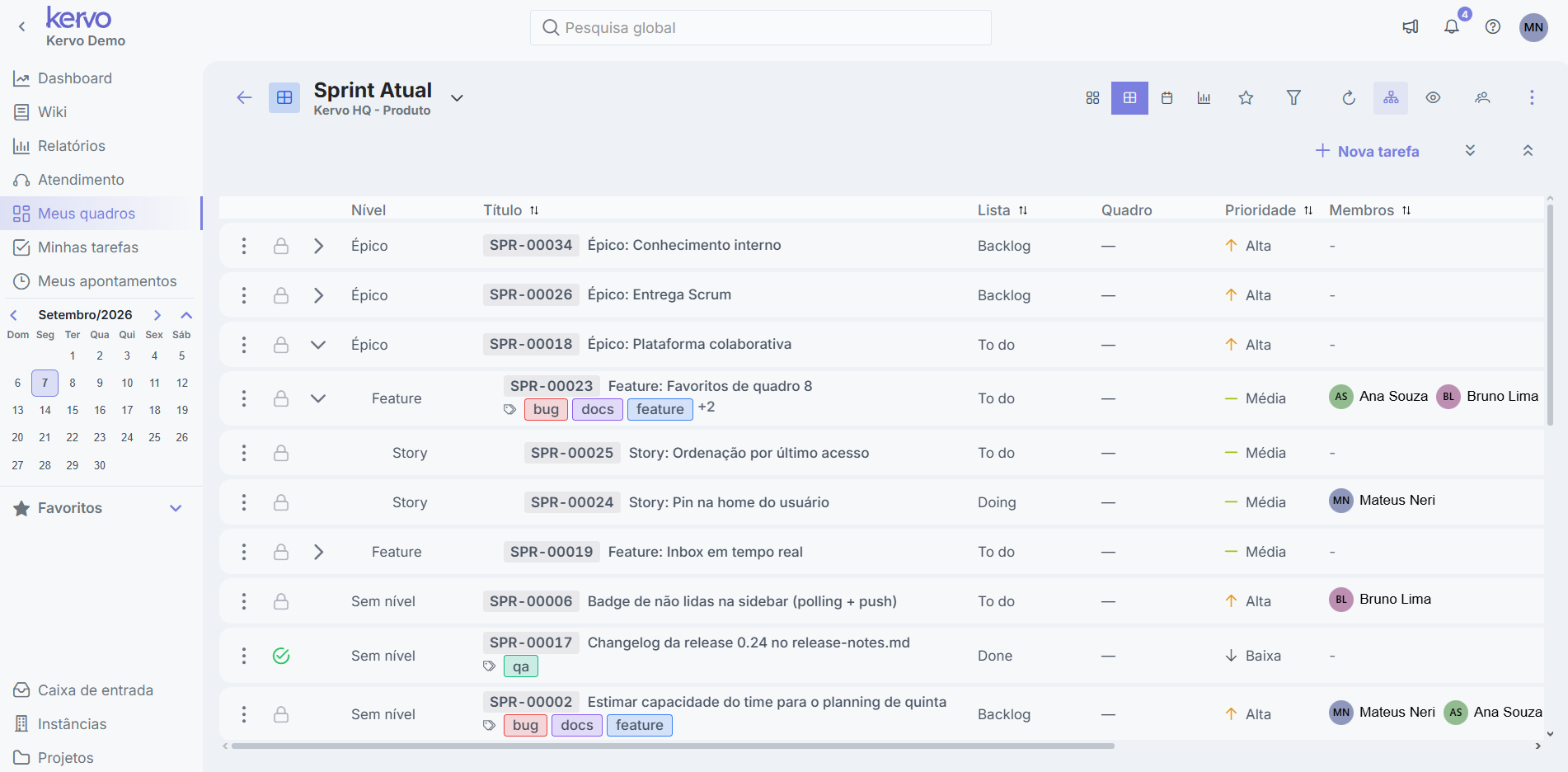Open the Sprint Atual board dropdown
The height and width of the screenshot is (772, 1568).
point(457,98)
